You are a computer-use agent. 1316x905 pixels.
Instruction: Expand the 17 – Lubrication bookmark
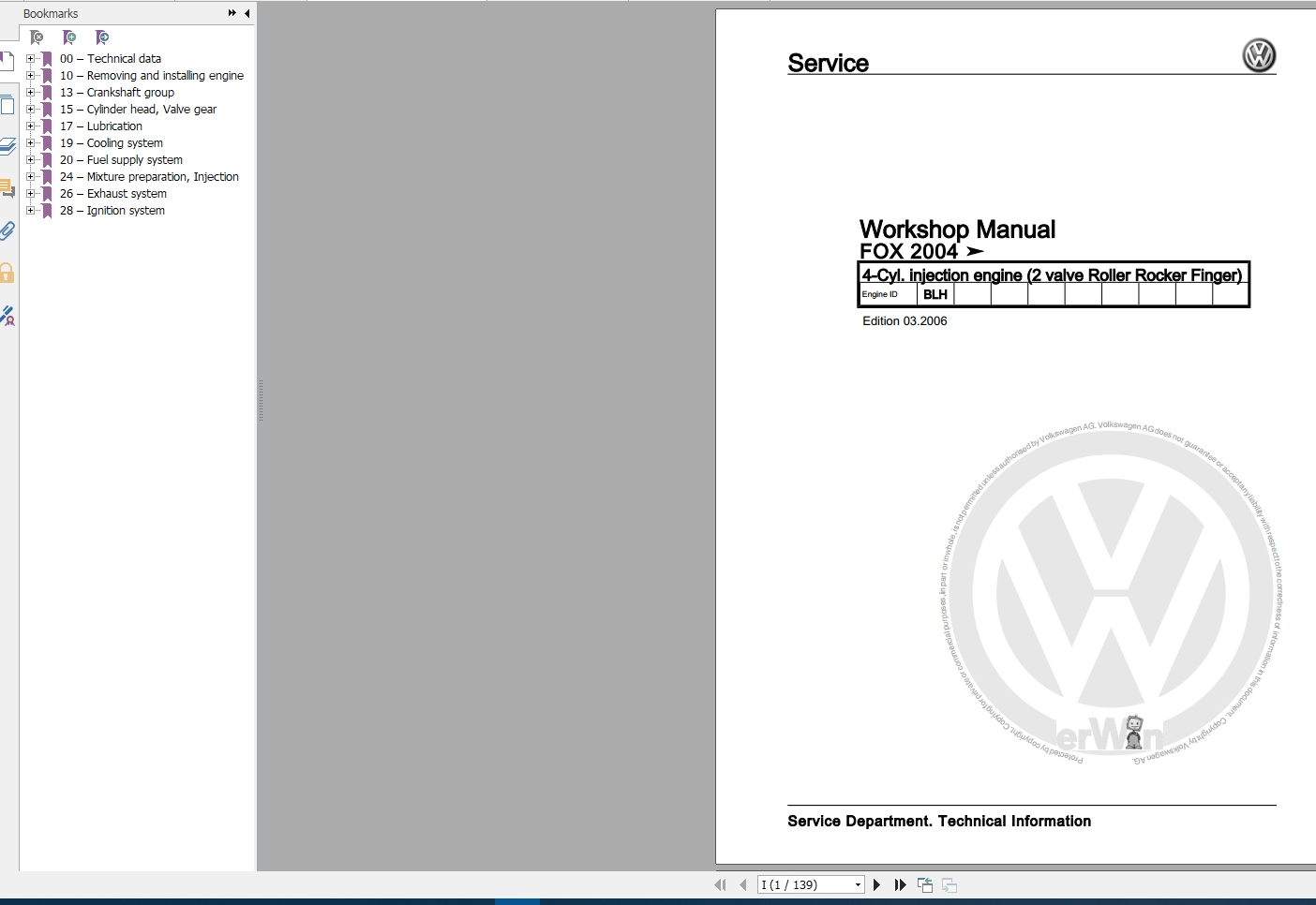30,126
